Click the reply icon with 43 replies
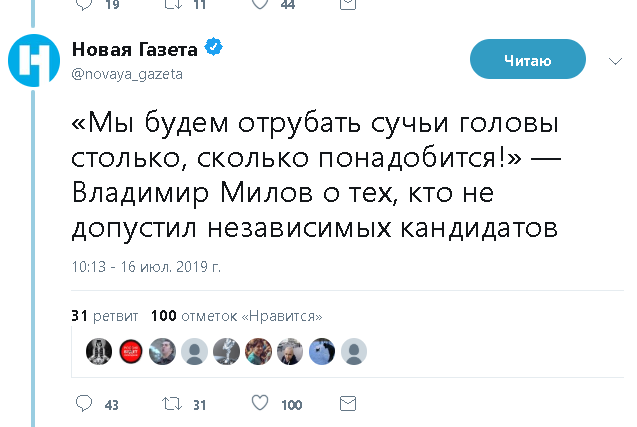The image size is (637, 427). point(84,404)
